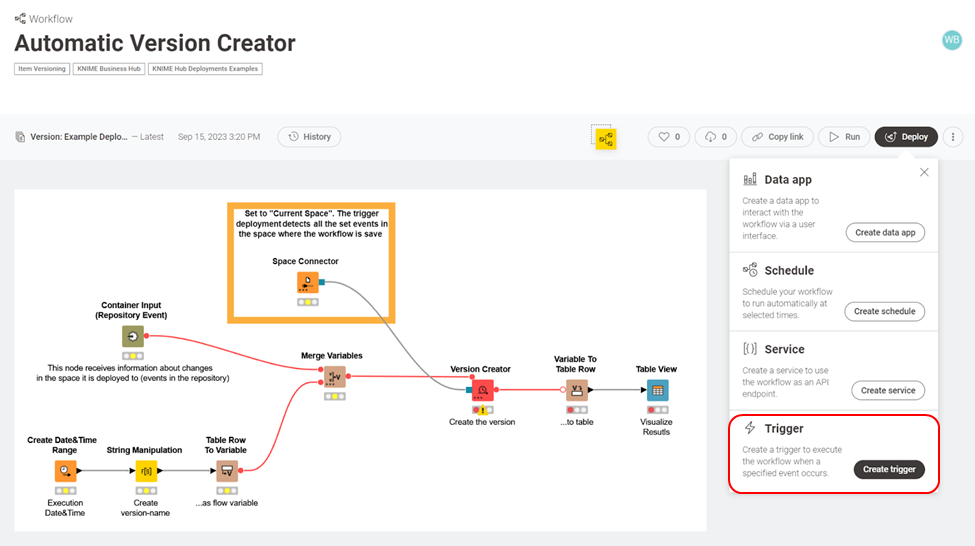Screen dimensions: 975x546
Task: Open the KNIME Hub Deployments Examples tag
Action: point(205,69)
